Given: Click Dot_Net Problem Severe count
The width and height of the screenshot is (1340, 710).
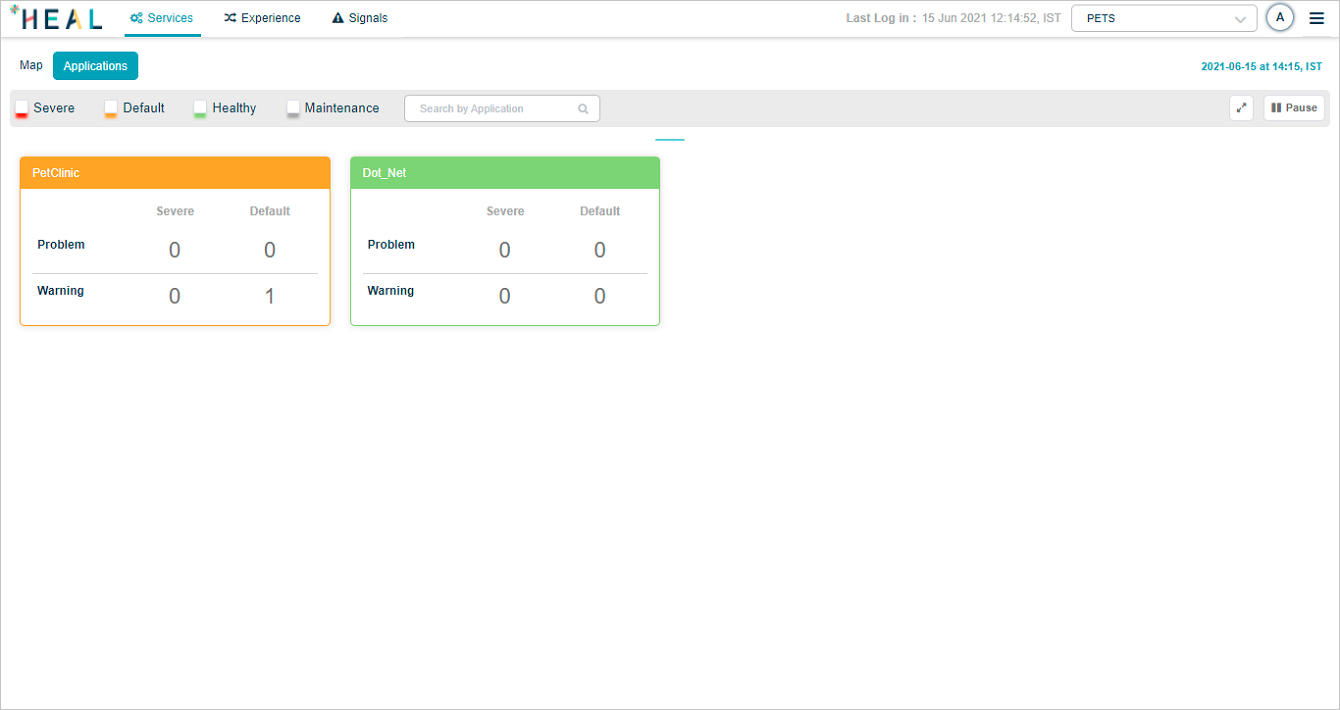Looking at the screenshot, I should (505, 250).
